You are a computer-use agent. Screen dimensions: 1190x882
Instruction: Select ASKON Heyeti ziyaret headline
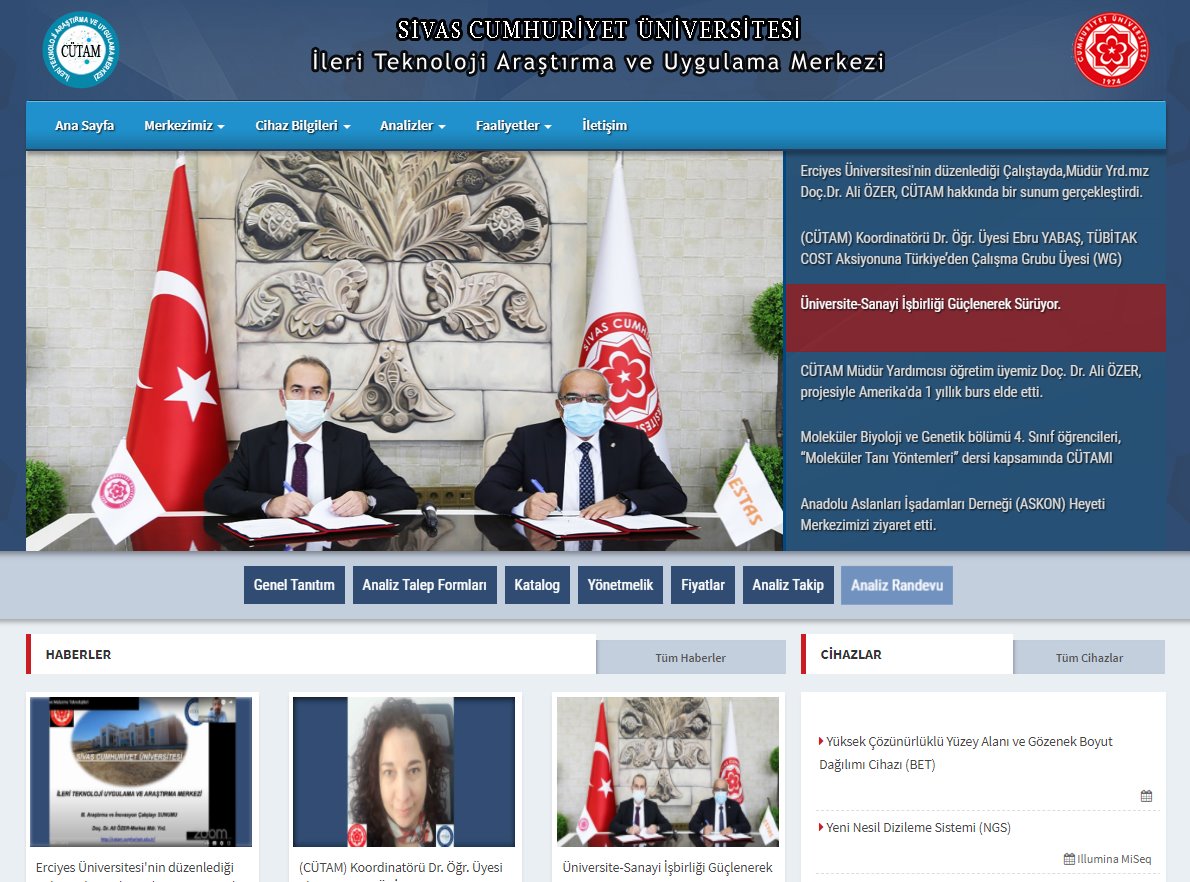pyautogui.click(x=974, y=515)
